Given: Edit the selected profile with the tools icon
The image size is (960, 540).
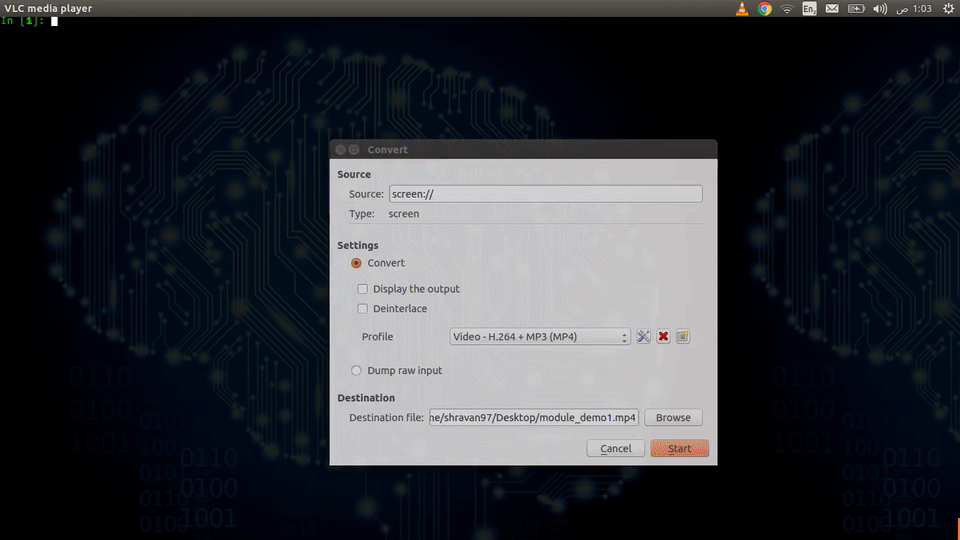Looking at the screenshot, I should (x=643, y=337).
